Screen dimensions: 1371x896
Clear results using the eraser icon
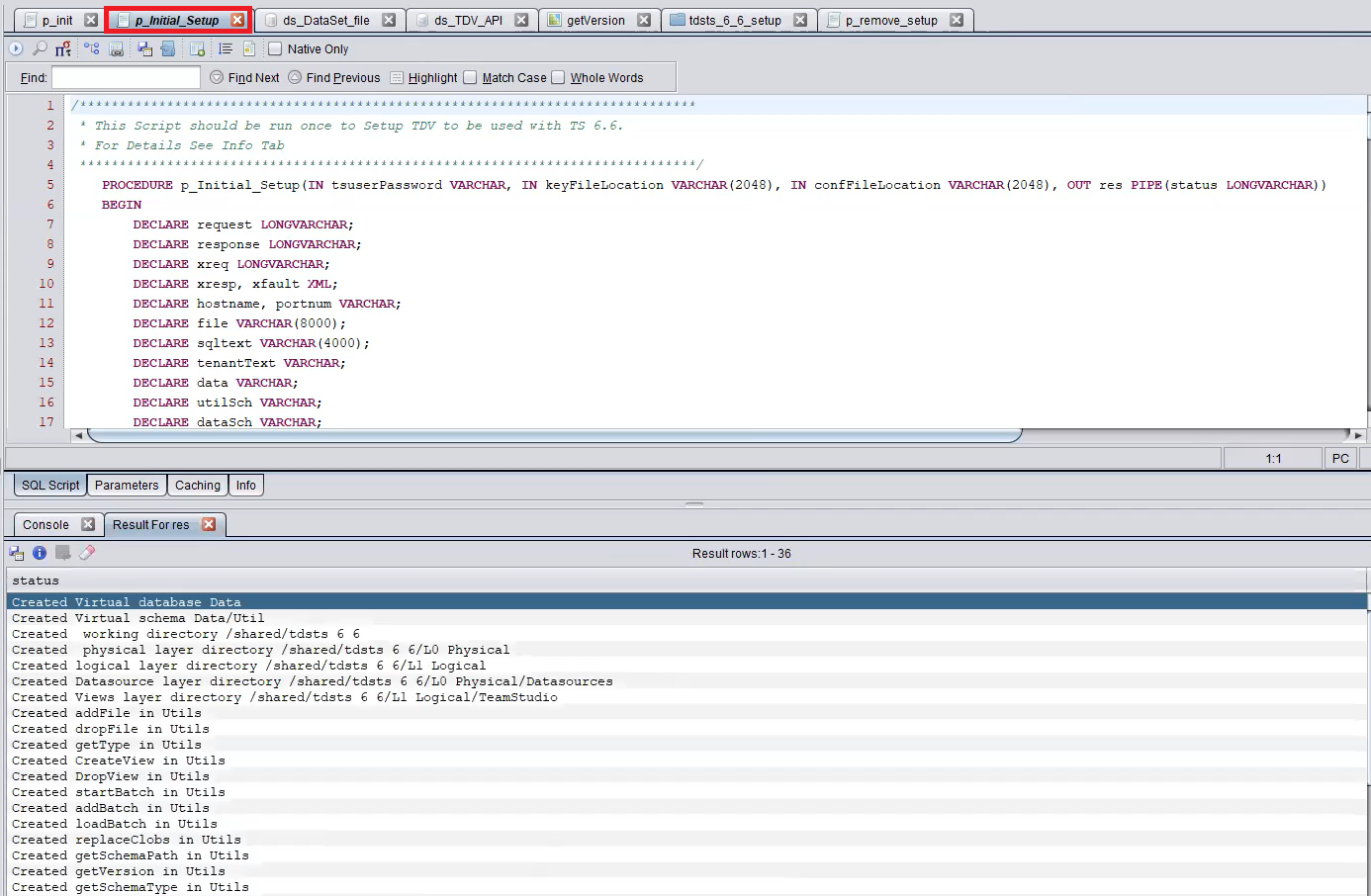(86, 553)
